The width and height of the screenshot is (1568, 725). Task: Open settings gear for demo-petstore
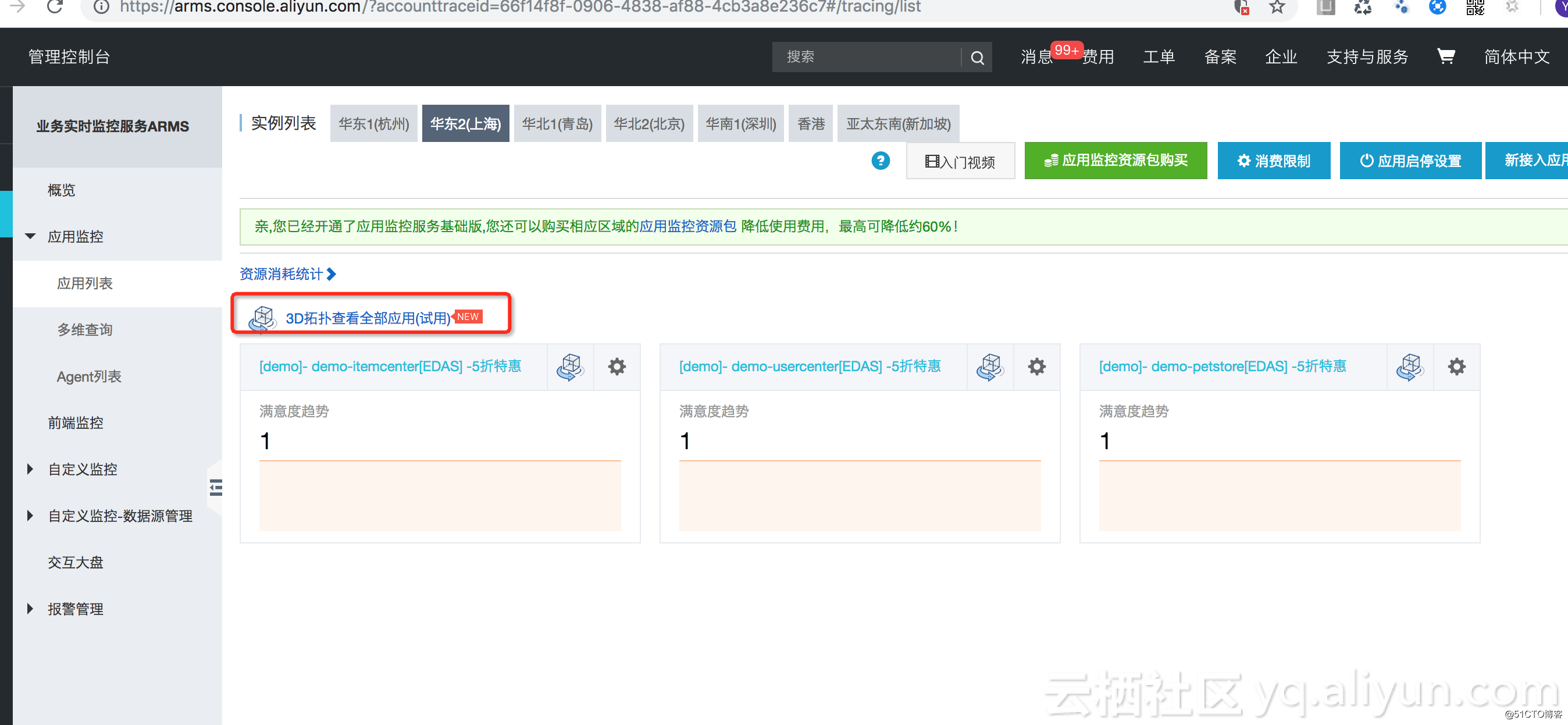click(1456, 367)
